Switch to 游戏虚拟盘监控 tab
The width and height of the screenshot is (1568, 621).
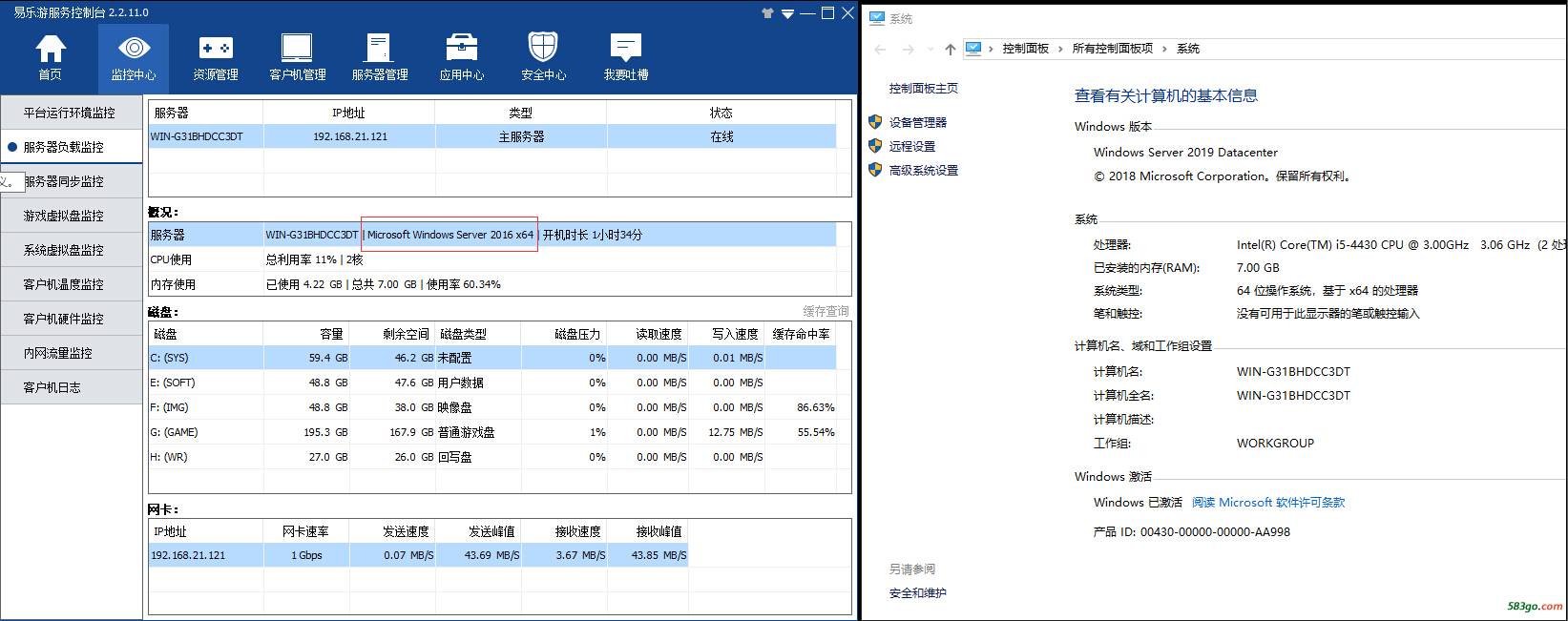click(72, 216)
